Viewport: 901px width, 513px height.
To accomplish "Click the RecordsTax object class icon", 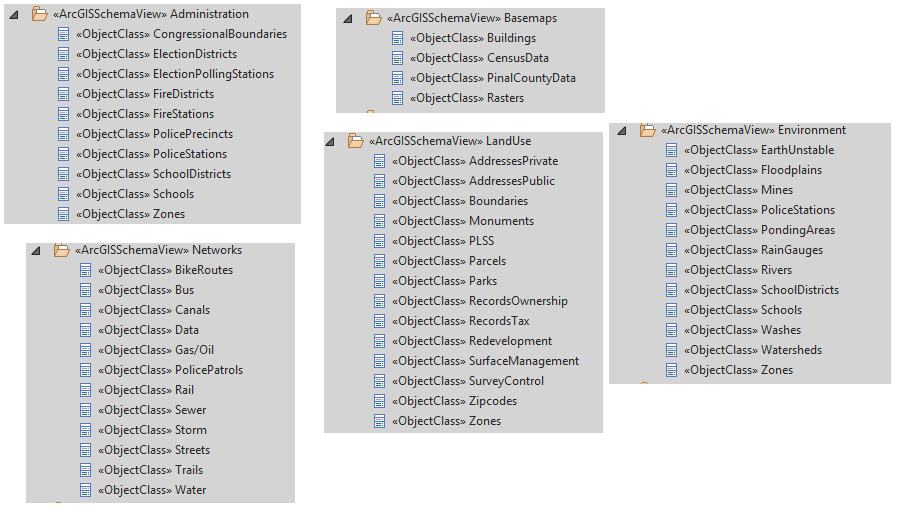I will (x=380, y=321).
